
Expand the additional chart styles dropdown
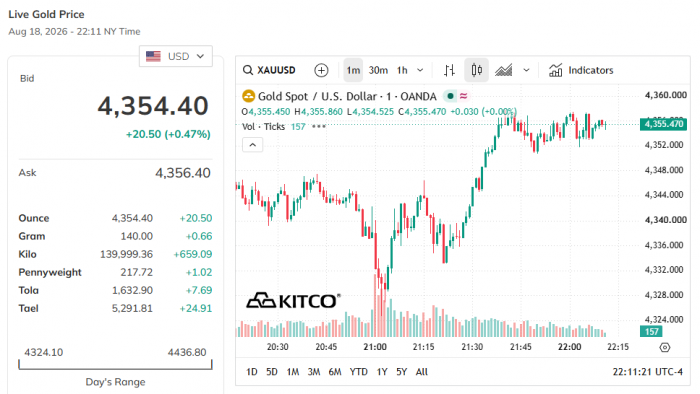pos(526,70)
